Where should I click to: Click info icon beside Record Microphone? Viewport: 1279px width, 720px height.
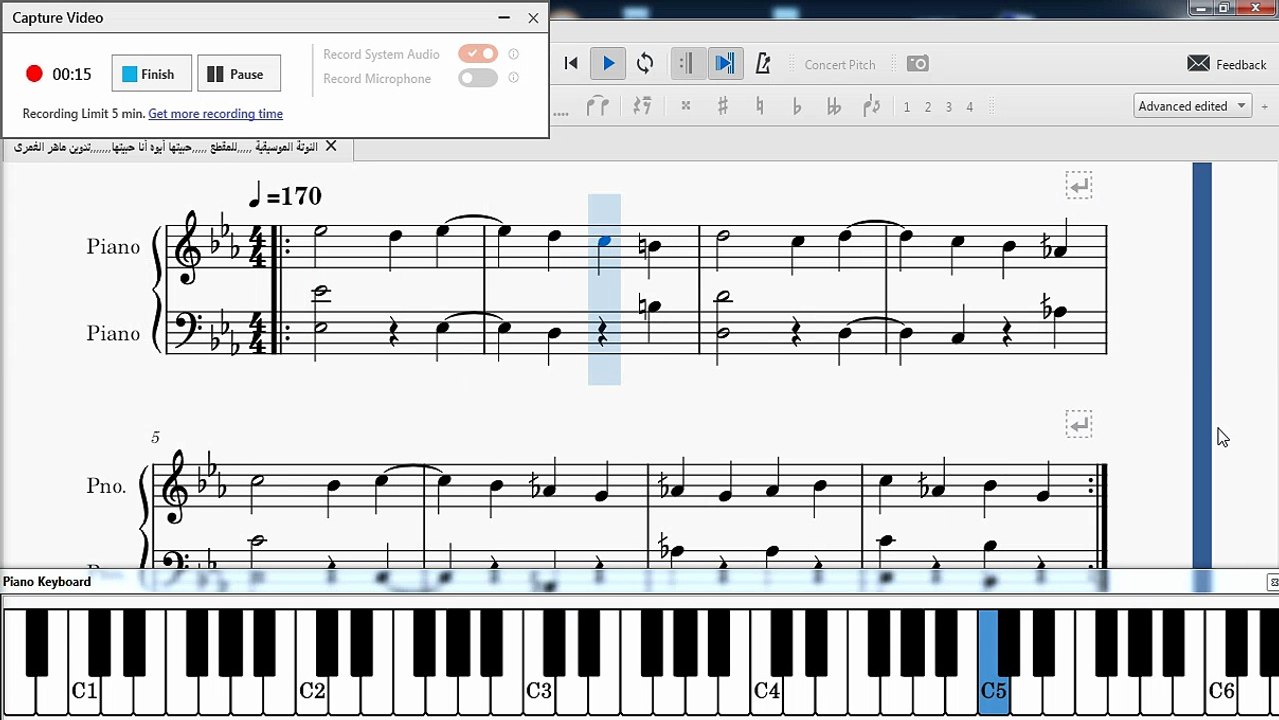pos(514,78)
